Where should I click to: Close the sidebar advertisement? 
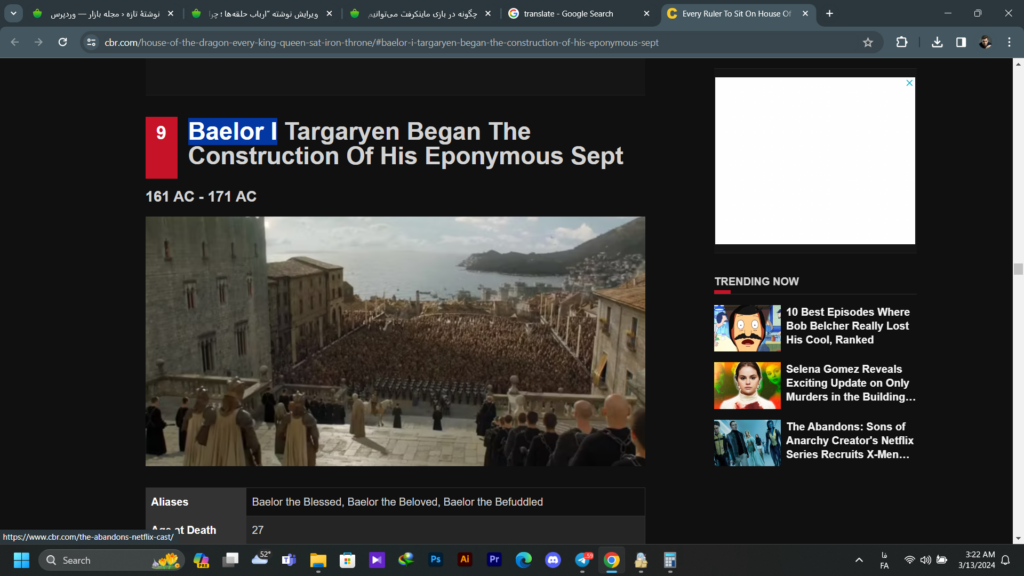point(909,83)
